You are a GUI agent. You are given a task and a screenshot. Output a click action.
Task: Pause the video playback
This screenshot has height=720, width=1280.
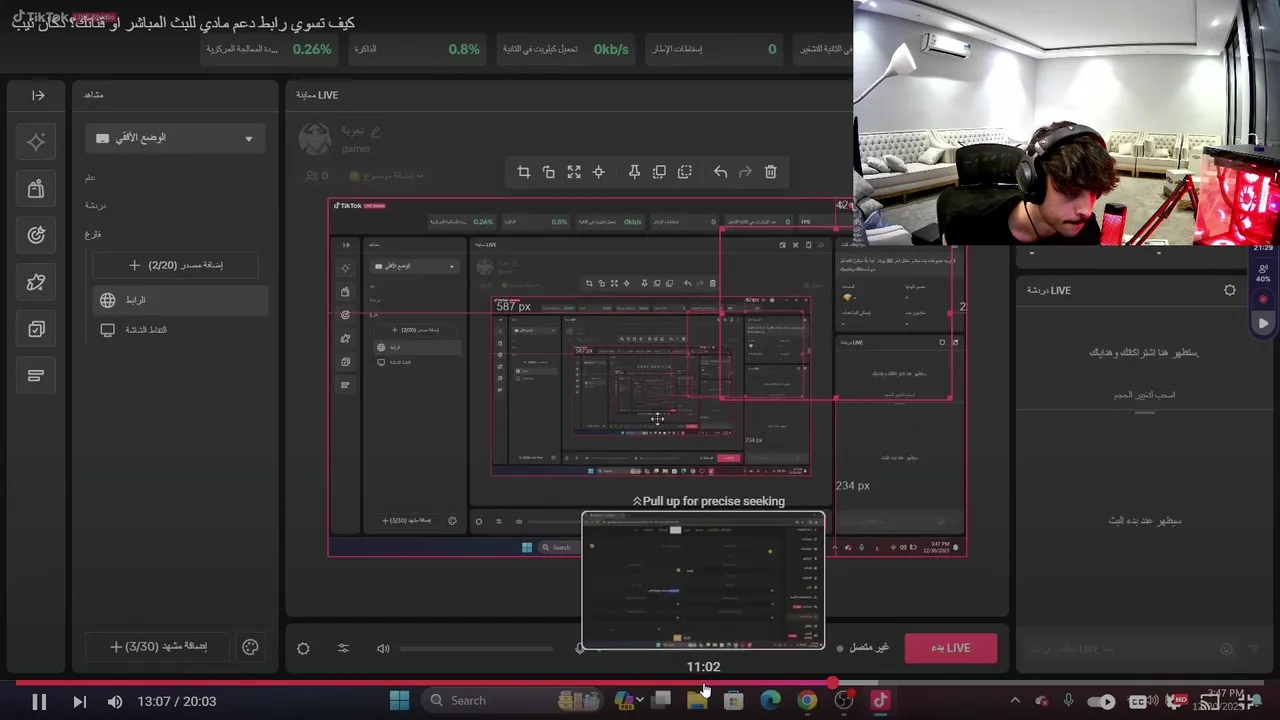tap(39, 702)
